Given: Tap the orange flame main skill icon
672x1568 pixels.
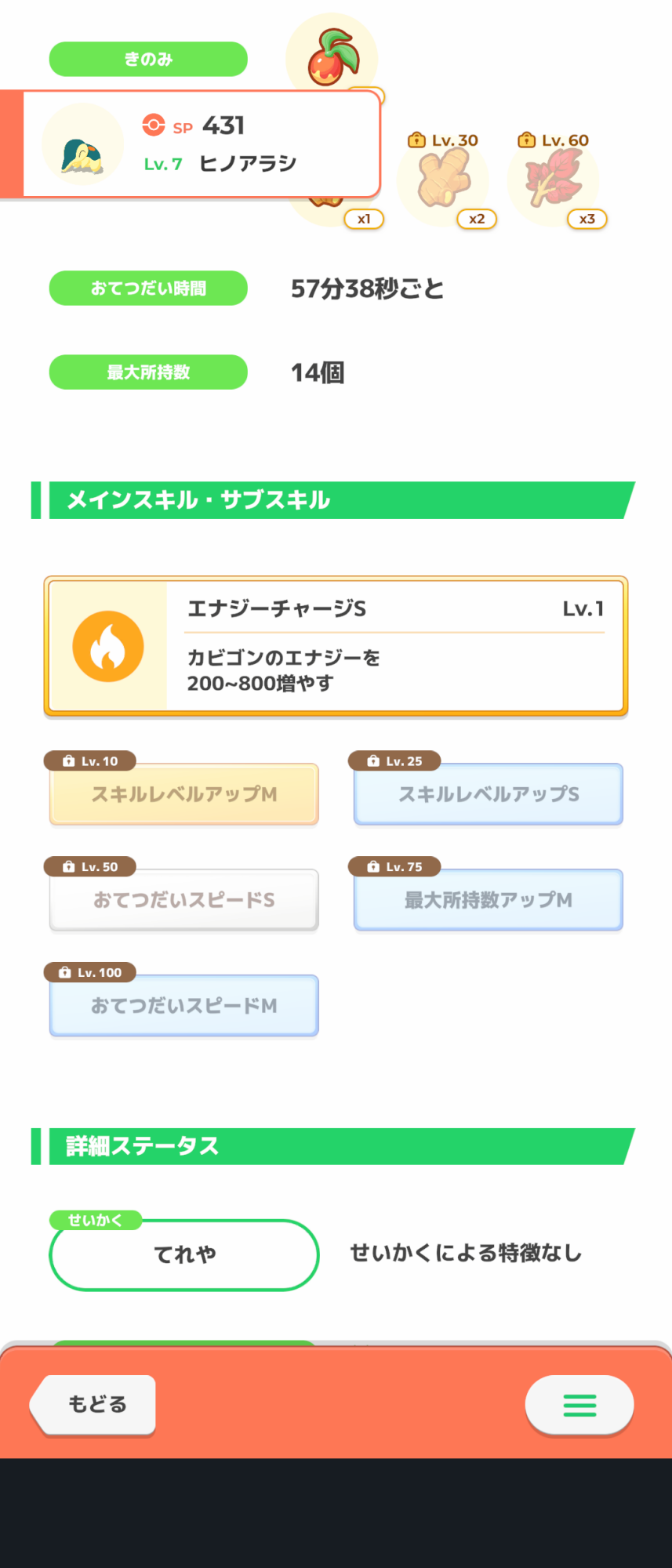Looking at the screenshot, I should click(108, 646).
